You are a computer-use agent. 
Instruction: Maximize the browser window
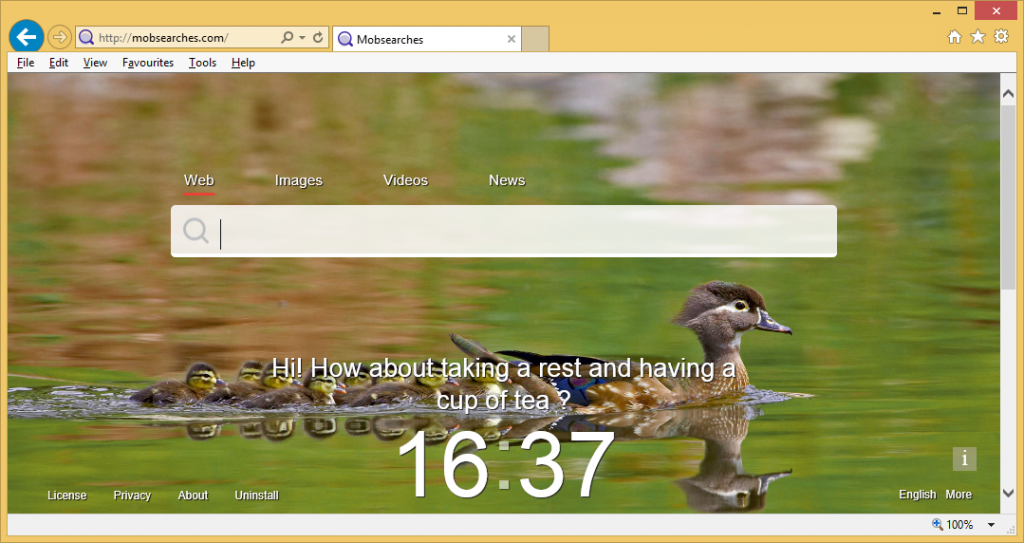point(962,10)
